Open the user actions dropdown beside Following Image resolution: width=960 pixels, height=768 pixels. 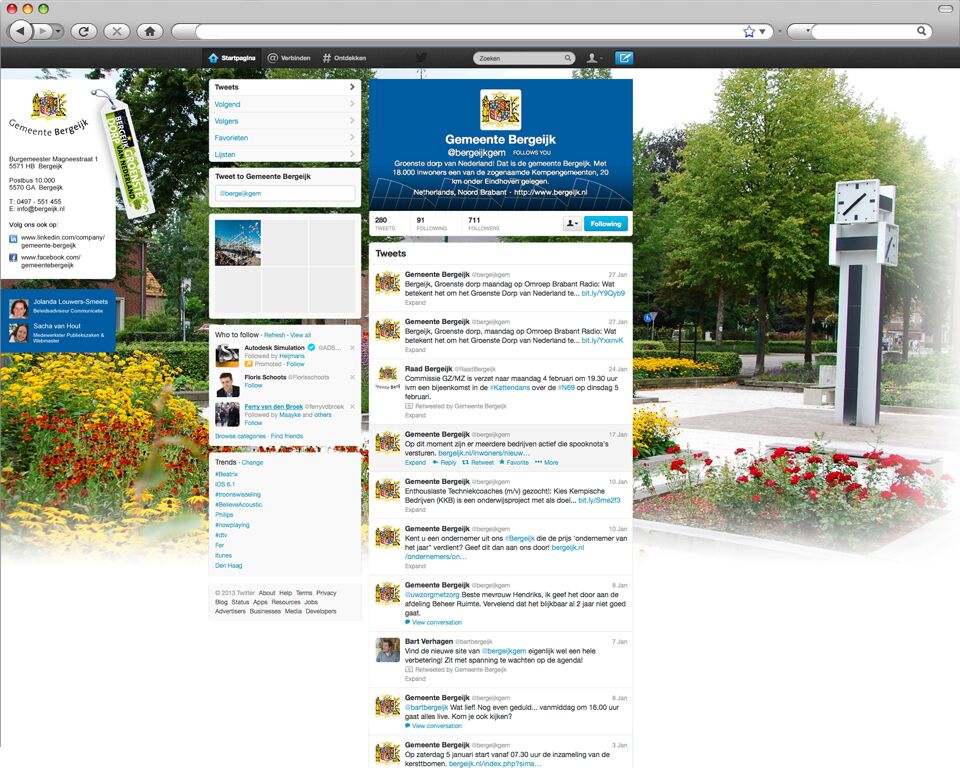point(572,224)
